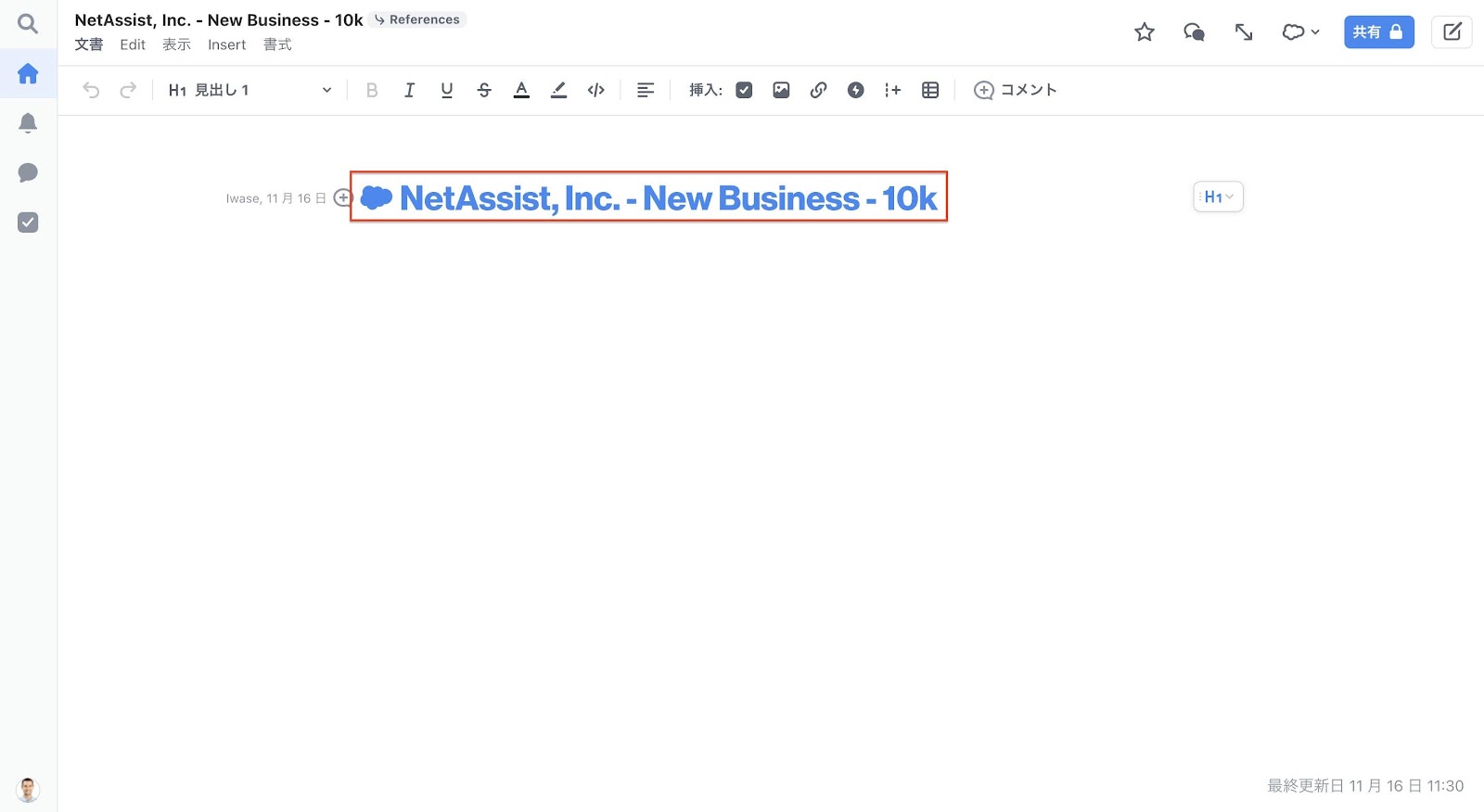
Task: Toggle underline formatting
Action: point(447,90)
